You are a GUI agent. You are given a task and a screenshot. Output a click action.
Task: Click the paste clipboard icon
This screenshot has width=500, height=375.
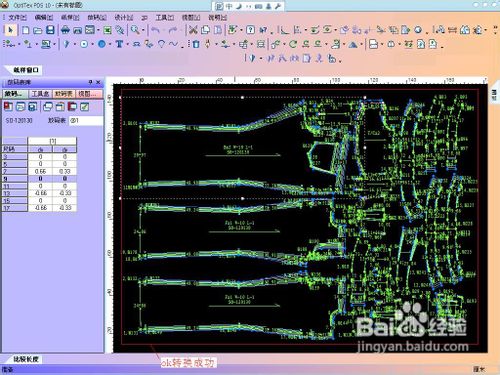[218, 30]
